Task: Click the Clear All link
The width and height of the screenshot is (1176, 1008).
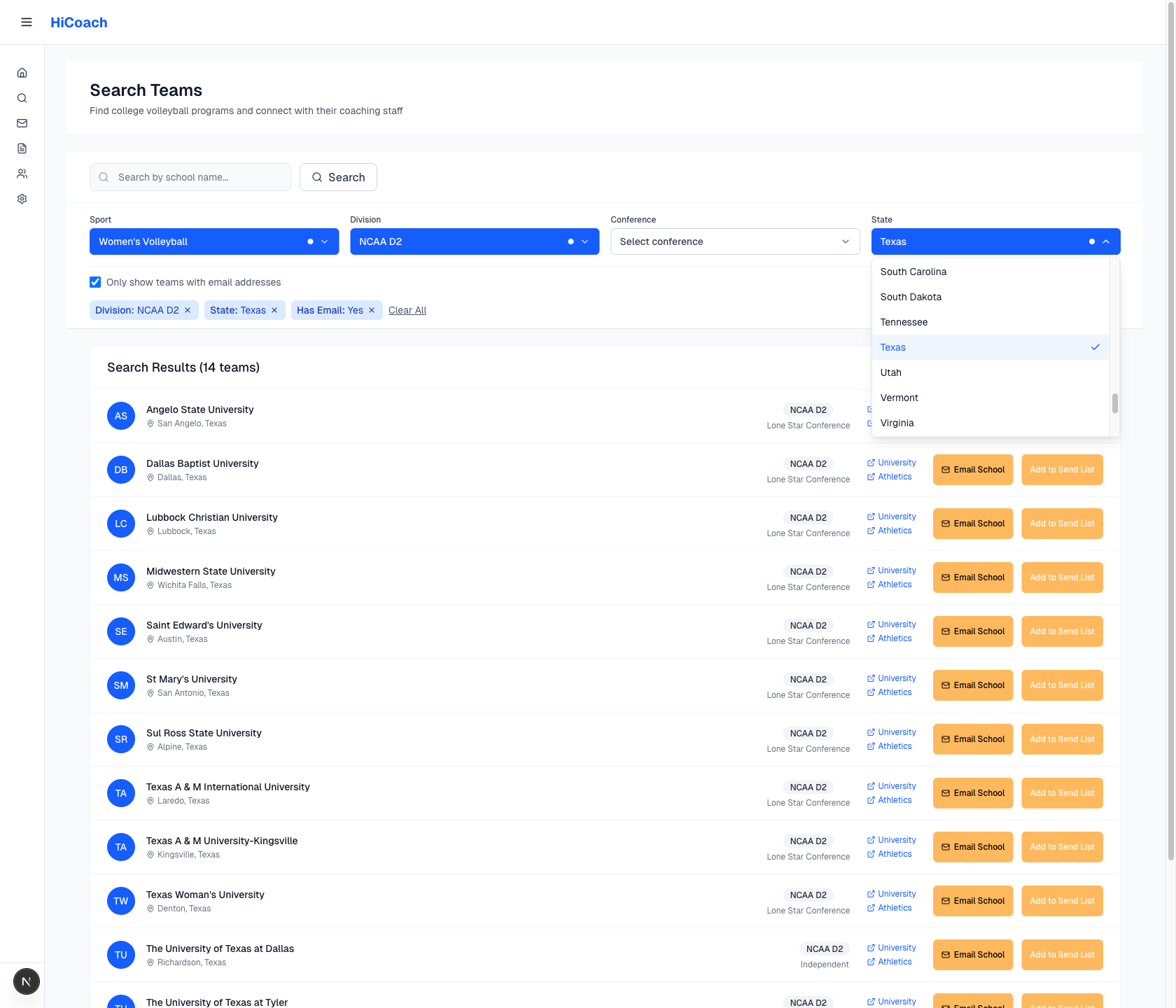Action: pyautogui.click(x=407, y=310)
